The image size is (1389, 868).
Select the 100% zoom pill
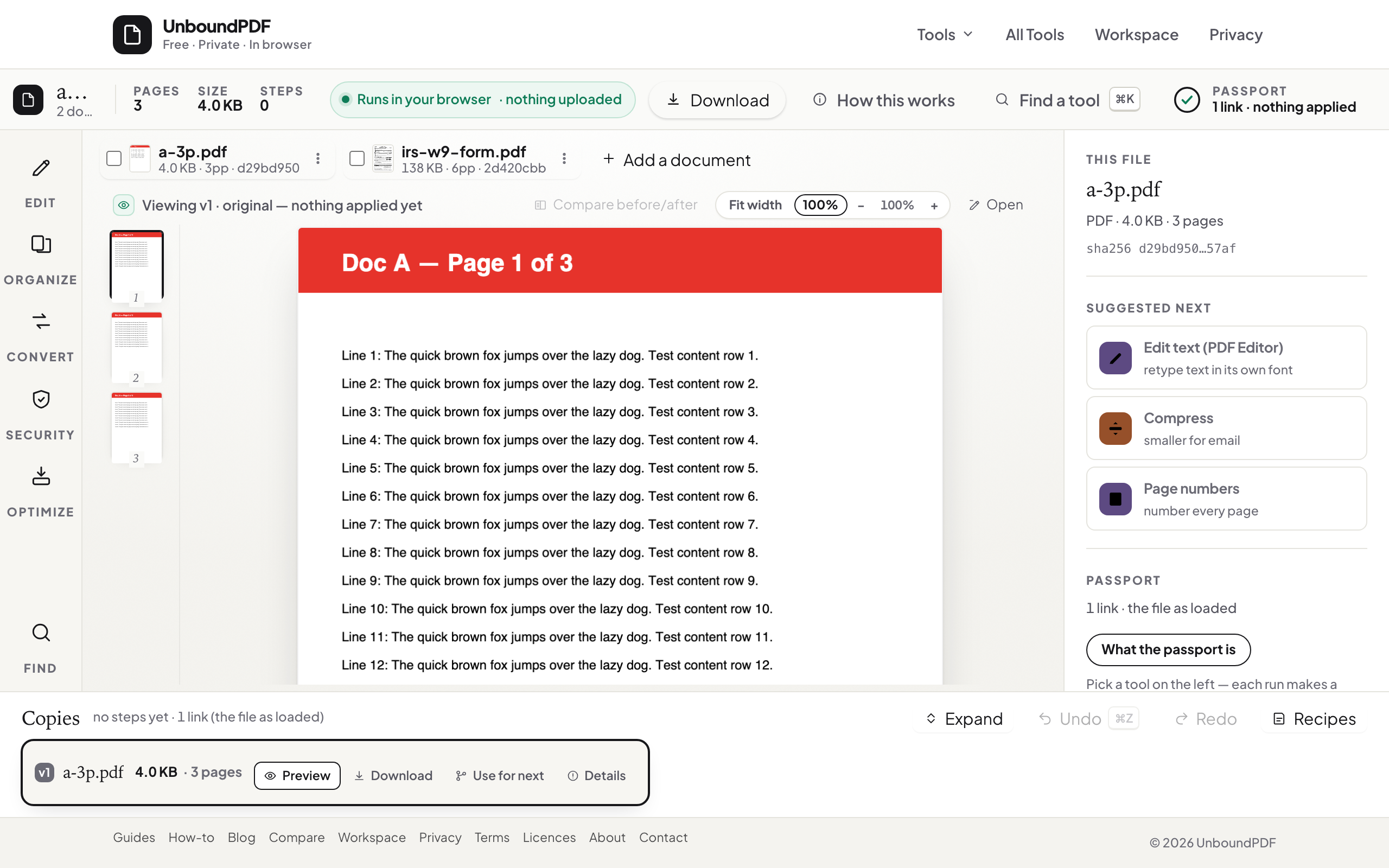pos(820,205)
